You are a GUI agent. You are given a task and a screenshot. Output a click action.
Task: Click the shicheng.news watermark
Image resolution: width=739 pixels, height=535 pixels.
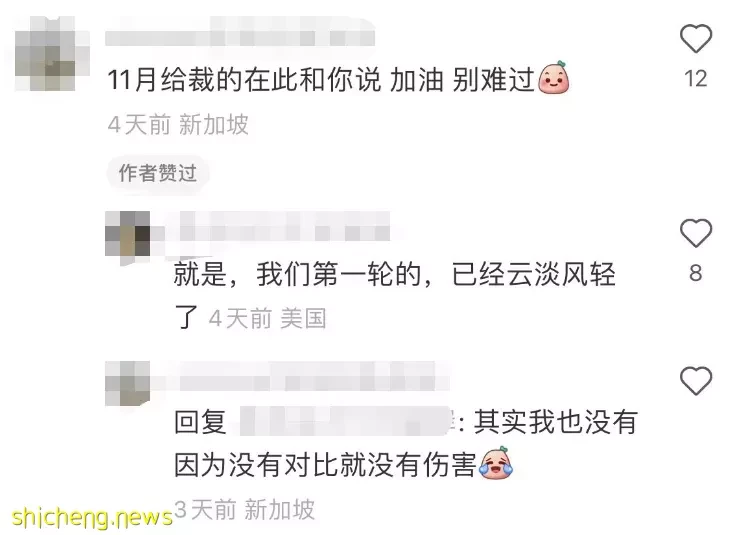coord(92,517)
